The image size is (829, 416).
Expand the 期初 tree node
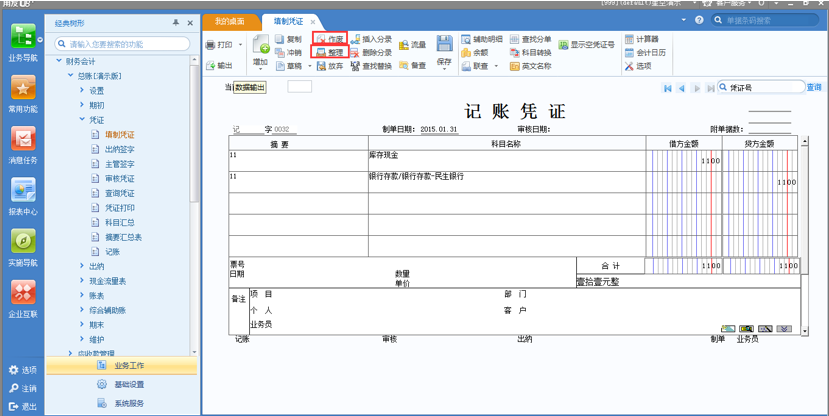point(82,105)
